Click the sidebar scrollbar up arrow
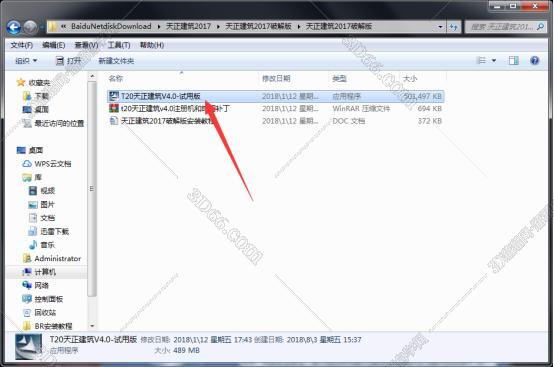554x367 pixels. tap(92, 76)
